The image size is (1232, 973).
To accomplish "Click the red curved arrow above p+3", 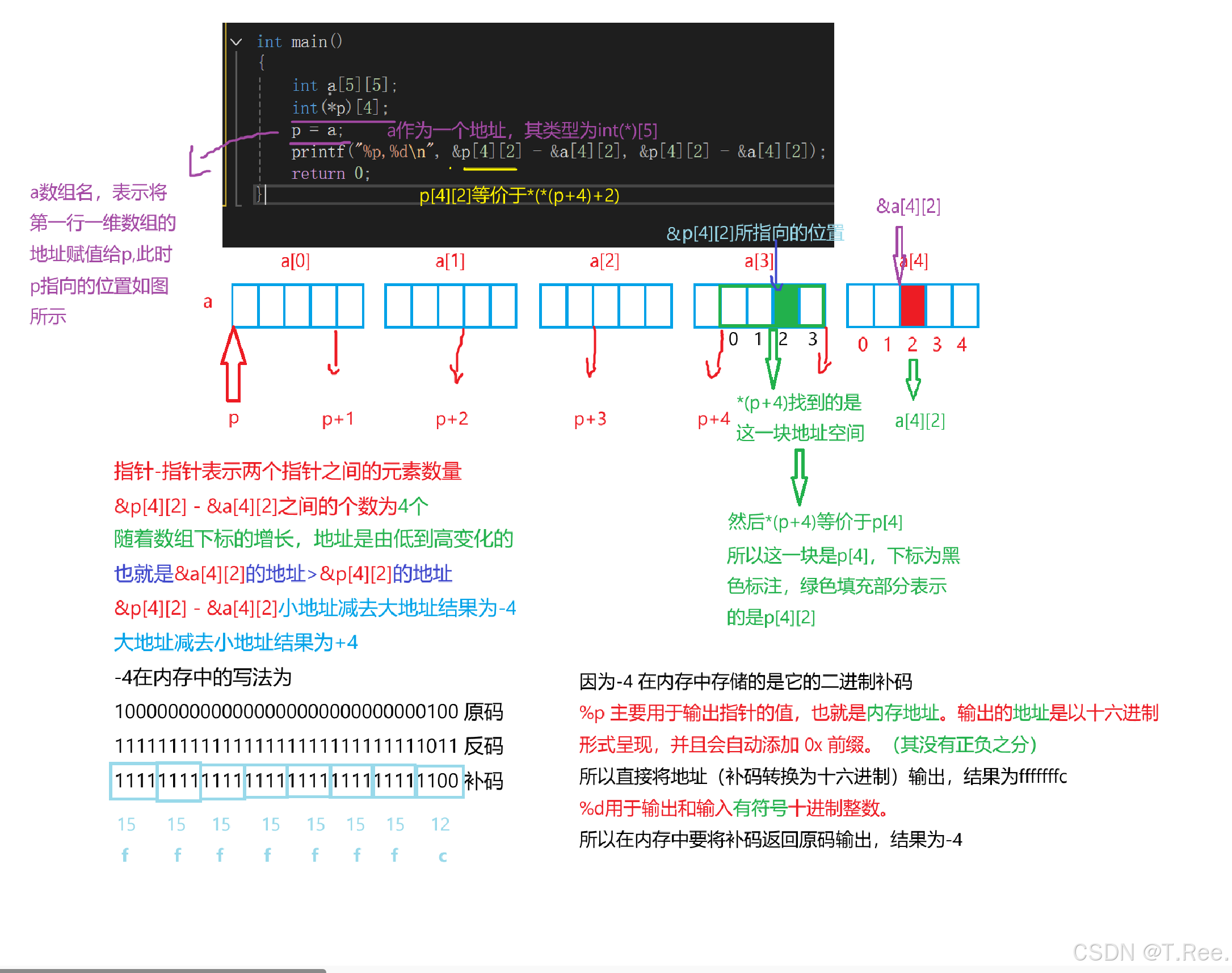I will pos(592,353).
